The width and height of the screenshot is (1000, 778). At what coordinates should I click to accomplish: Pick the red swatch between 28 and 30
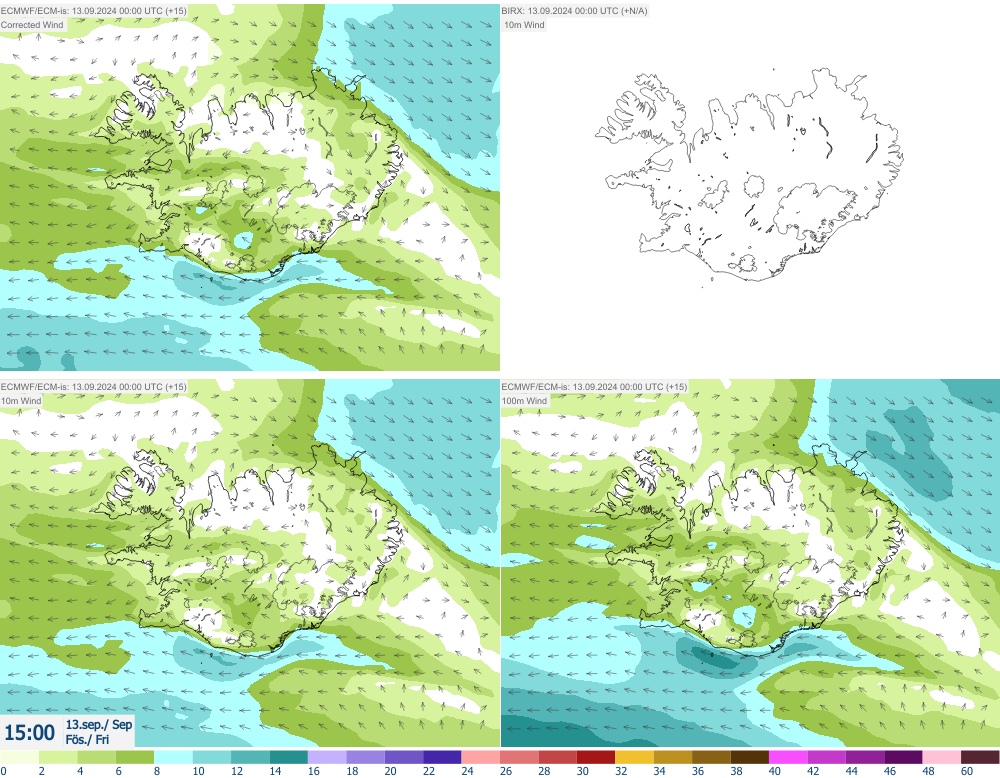(557, 757)
